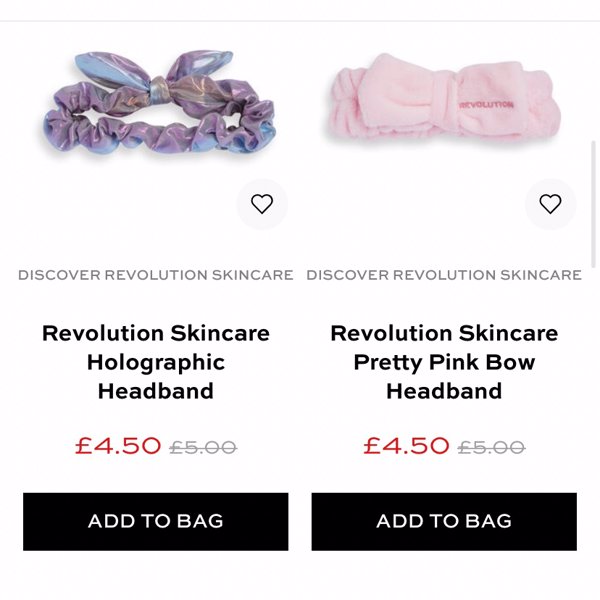Favorite the Holographic Headband with heart icon
Viewport: 600px width, 600px height.
click(262, 204)
